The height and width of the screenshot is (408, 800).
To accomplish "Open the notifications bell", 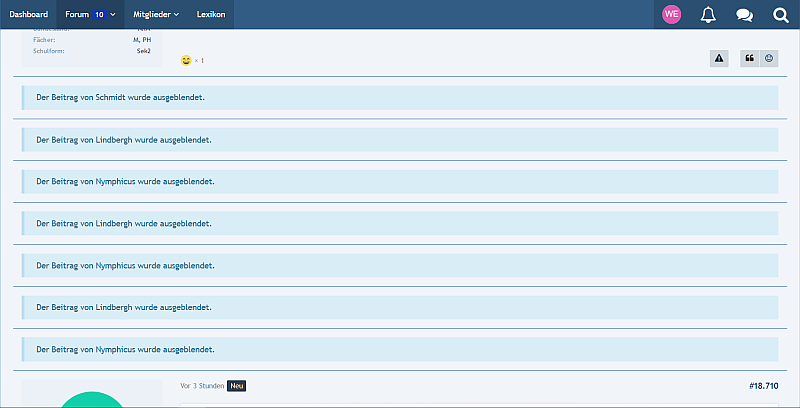I will (708, 14).
